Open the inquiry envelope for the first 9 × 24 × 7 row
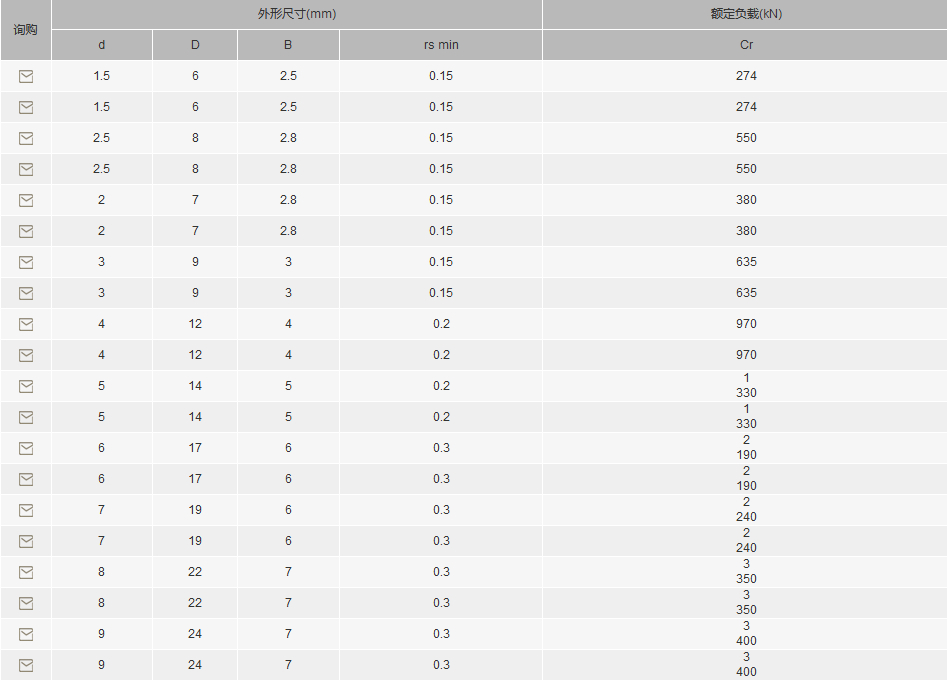 (26, 634)
